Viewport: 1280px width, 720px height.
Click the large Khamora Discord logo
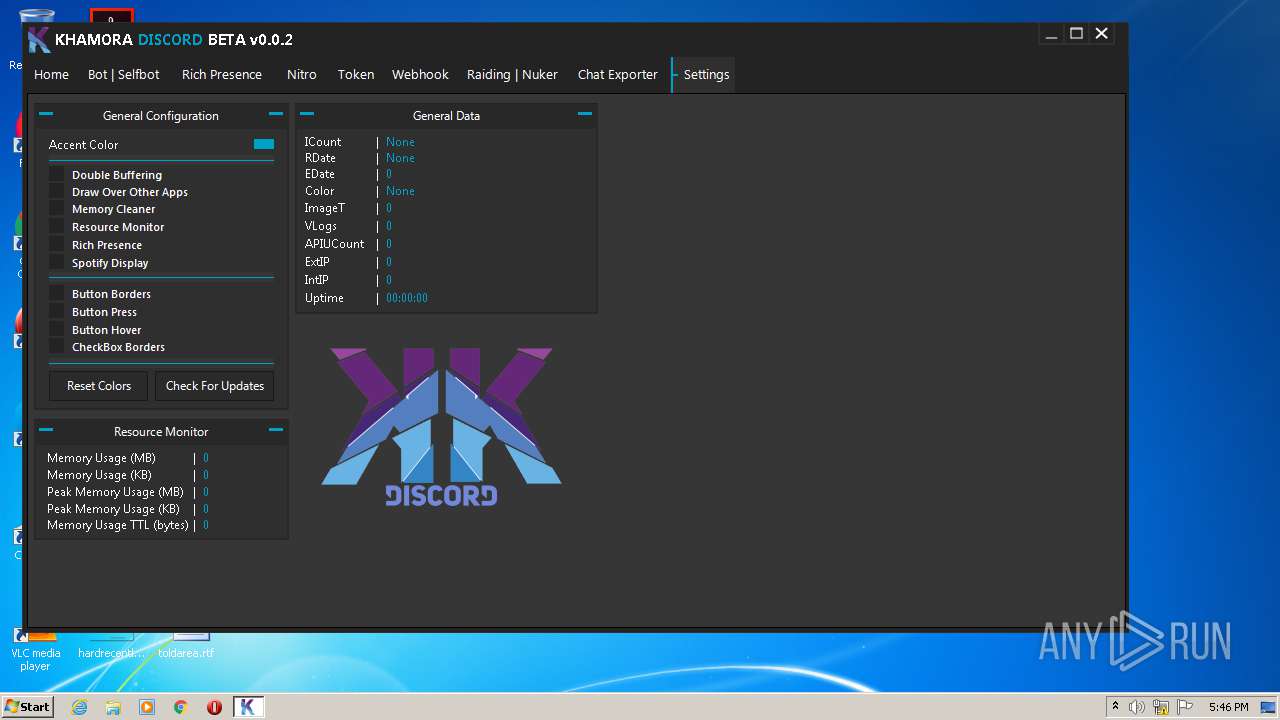[441, 427]
